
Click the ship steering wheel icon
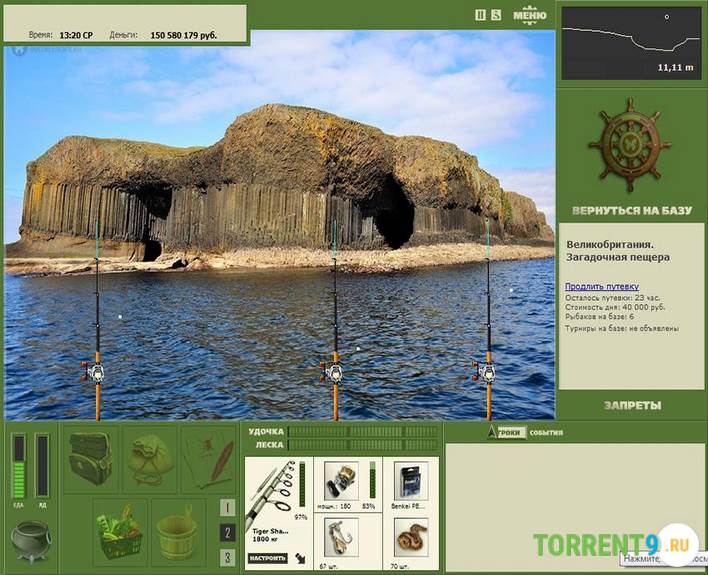tap(630, 146)
